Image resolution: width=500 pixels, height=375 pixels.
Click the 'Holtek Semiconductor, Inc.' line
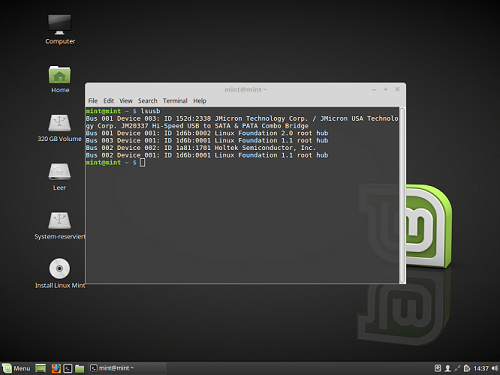(200, 148)
